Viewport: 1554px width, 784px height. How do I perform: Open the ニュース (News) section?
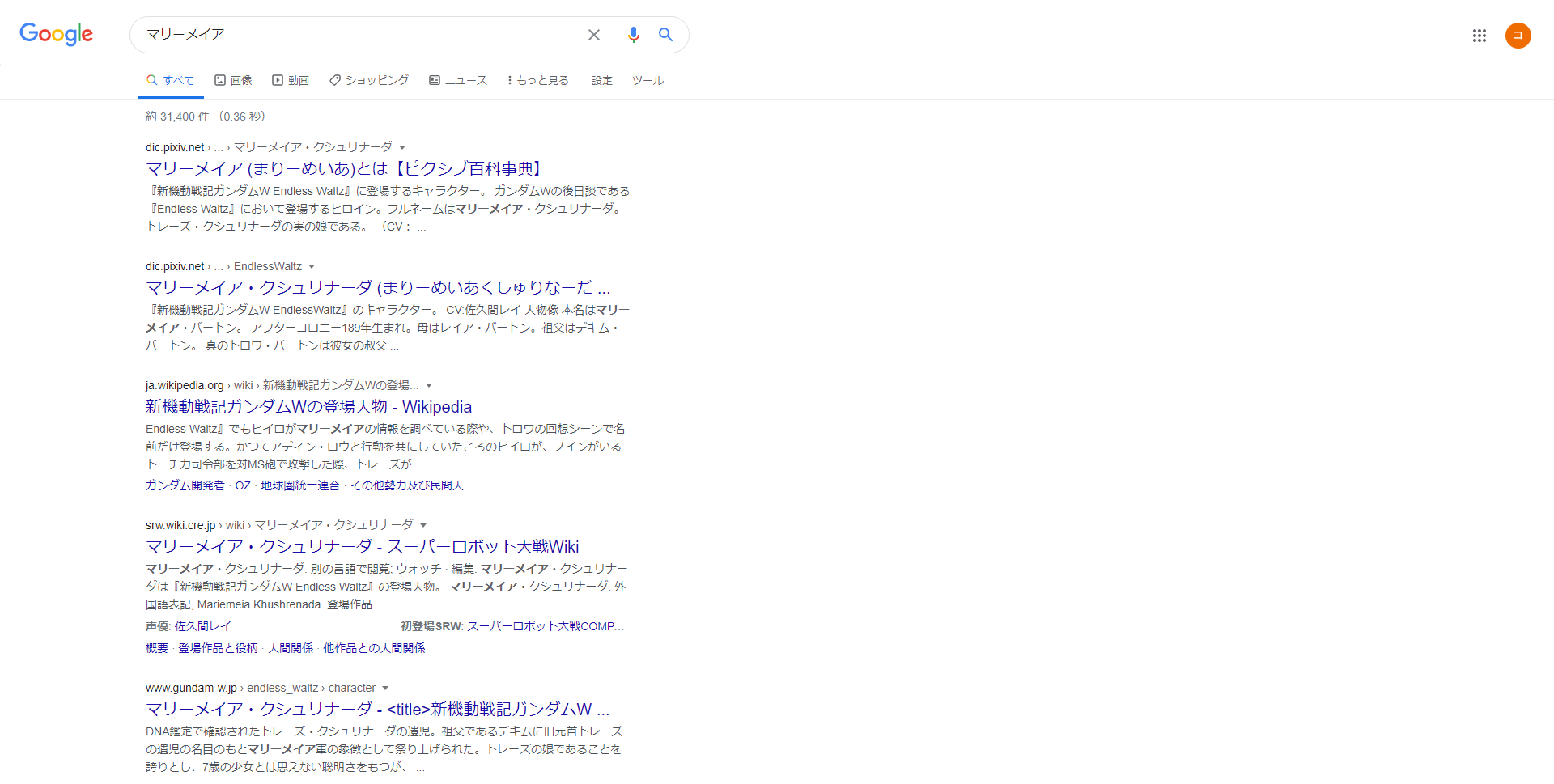coord(458,80)
